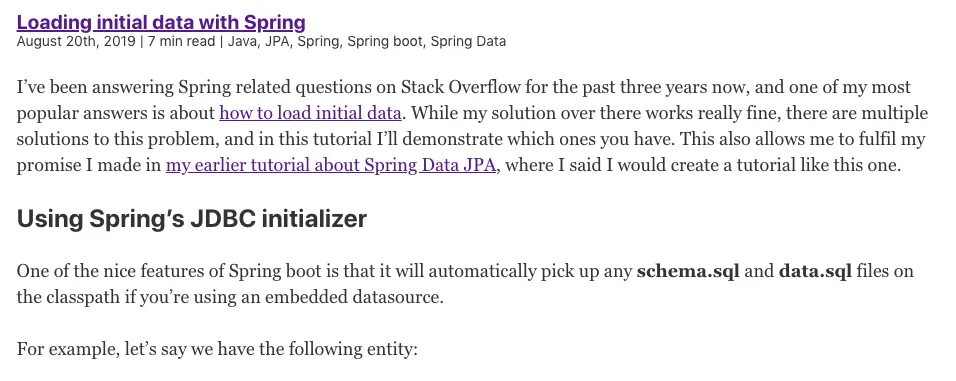The height and width of the screenshot is (381, 956).
Task: Open the 'Loading initial data with Spring' title link
Action: pos(161,23)
